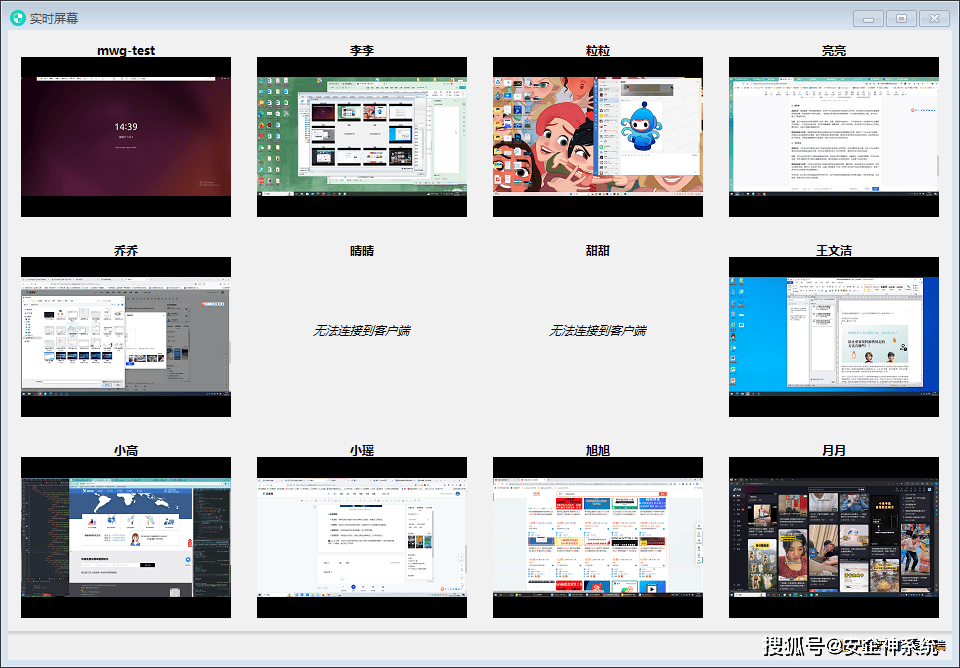Click the 月月 name label

(833, 451)
